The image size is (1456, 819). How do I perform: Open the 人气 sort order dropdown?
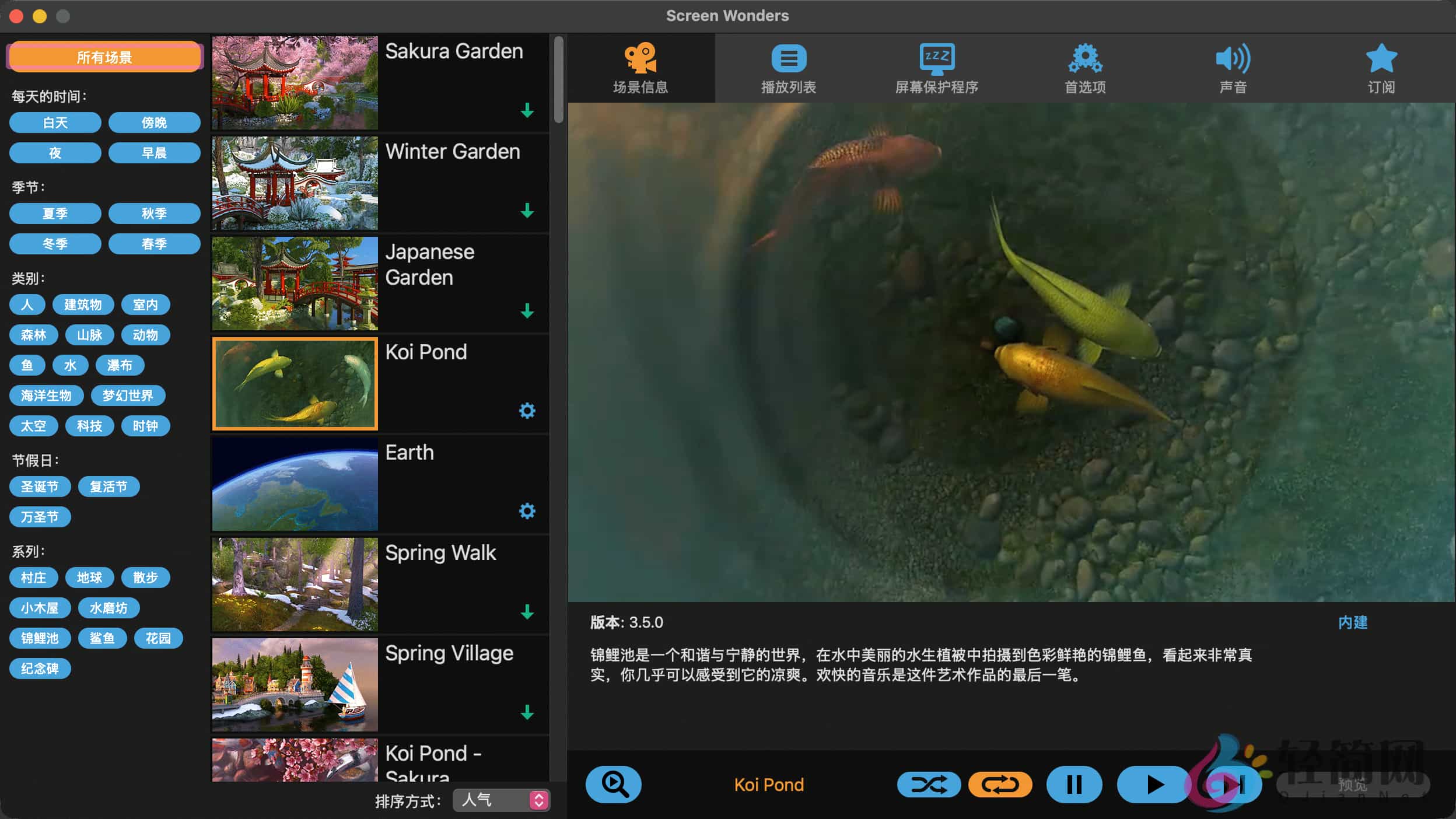click(x=501, y=800)
